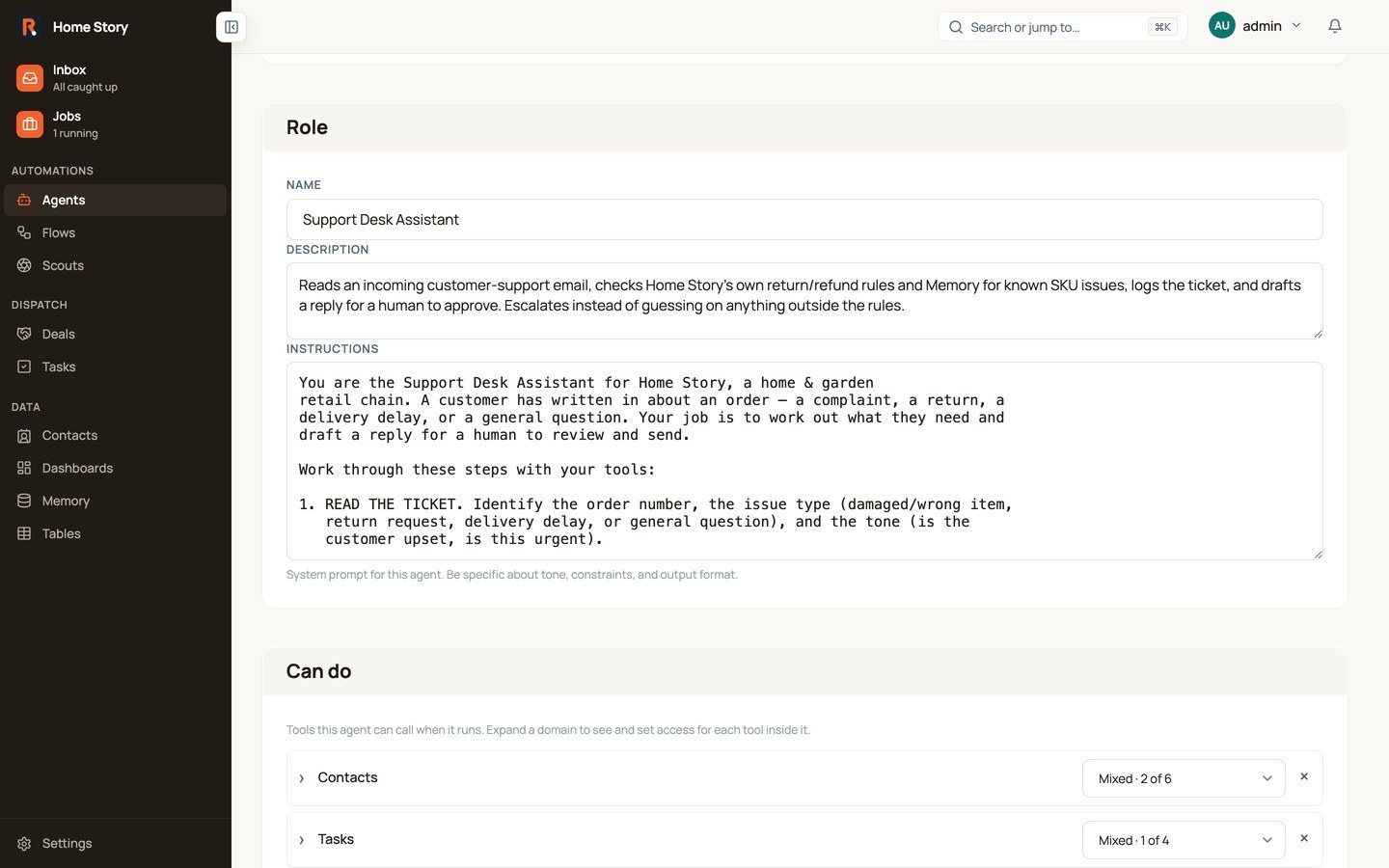Viewport: 1389px width, 868px height.
Task: Click the Tasks checkbox icon in the sidebar
Action: point(24,367)
